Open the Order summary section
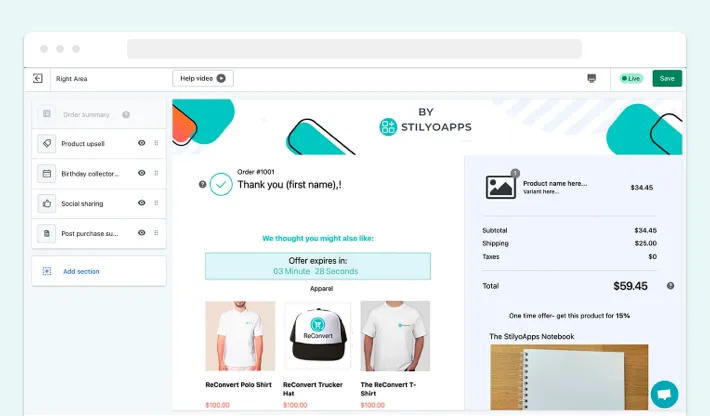 point(99,114)
